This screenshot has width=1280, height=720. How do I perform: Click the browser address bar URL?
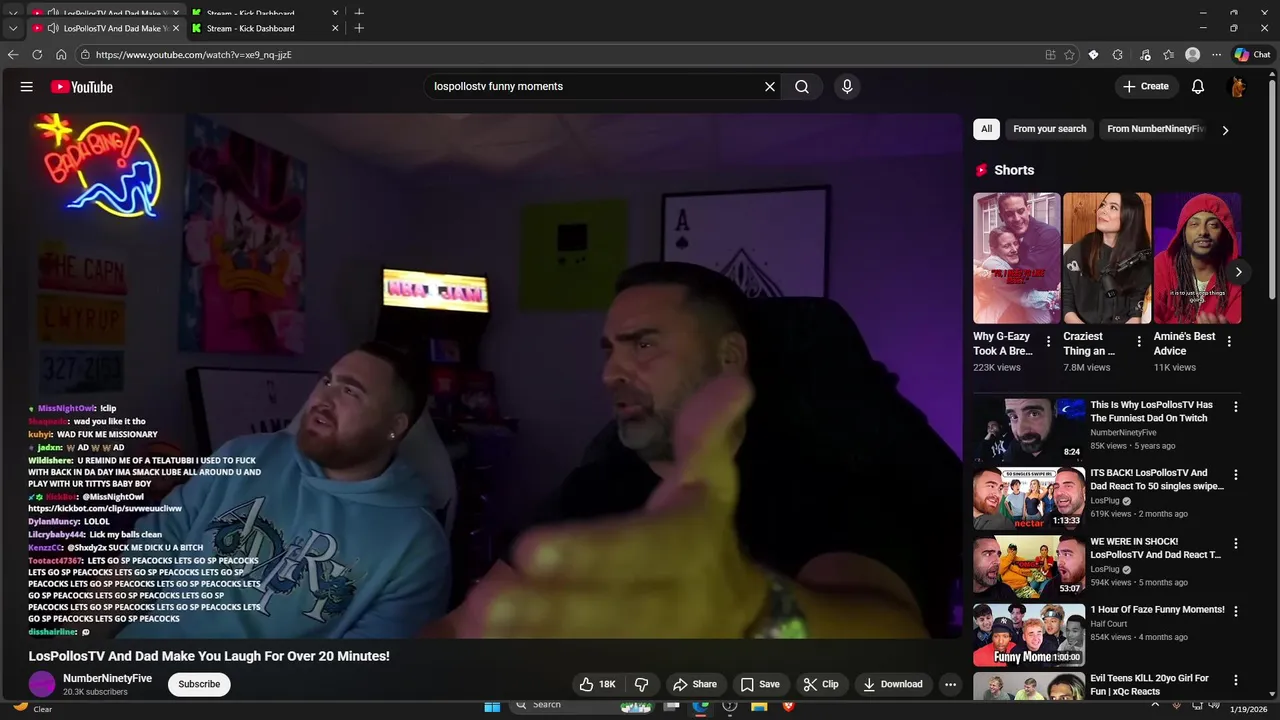(193, 55)
